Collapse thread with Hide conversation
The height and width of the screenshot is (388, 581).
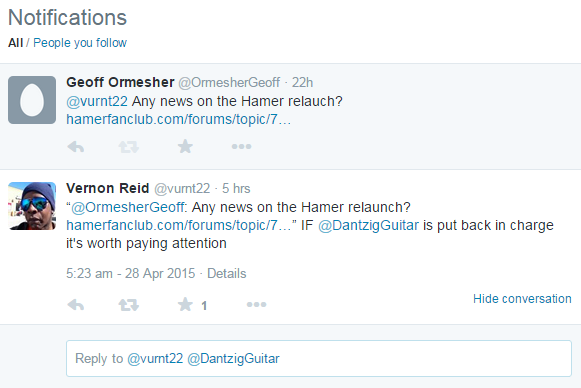522,299
